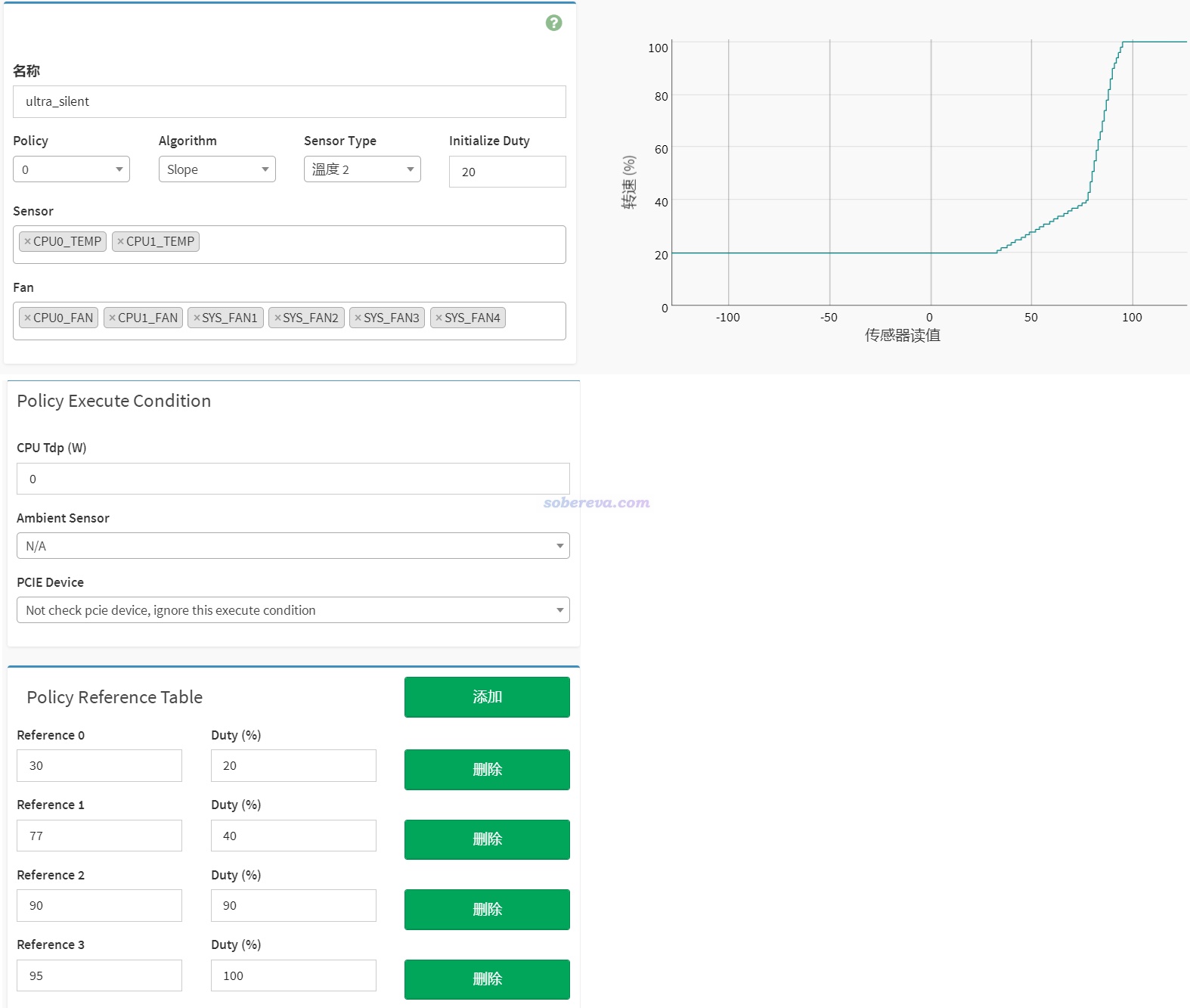Remove CPU1_TEMP sensor tag

click(120, 241)
